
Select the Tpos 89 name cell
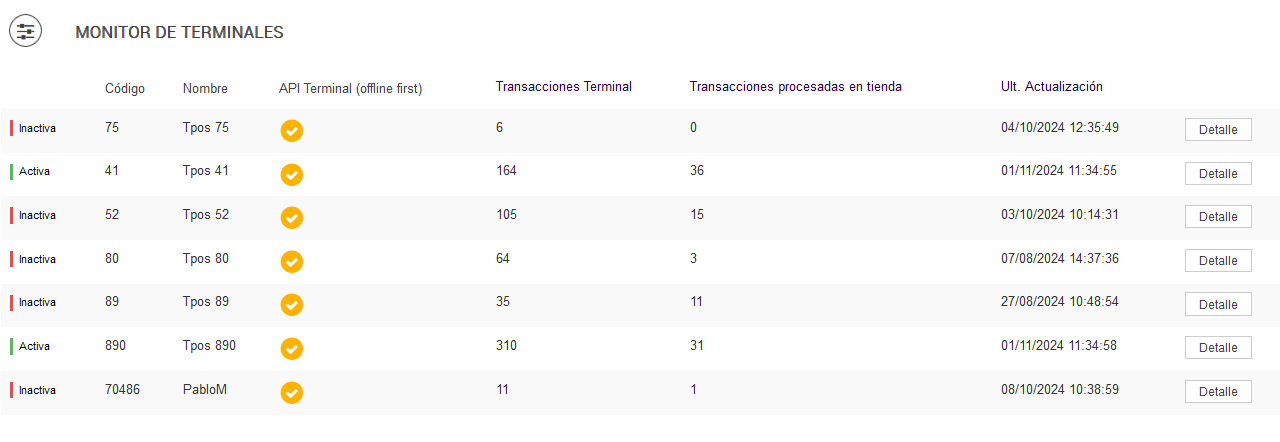(x=205, y=302)
